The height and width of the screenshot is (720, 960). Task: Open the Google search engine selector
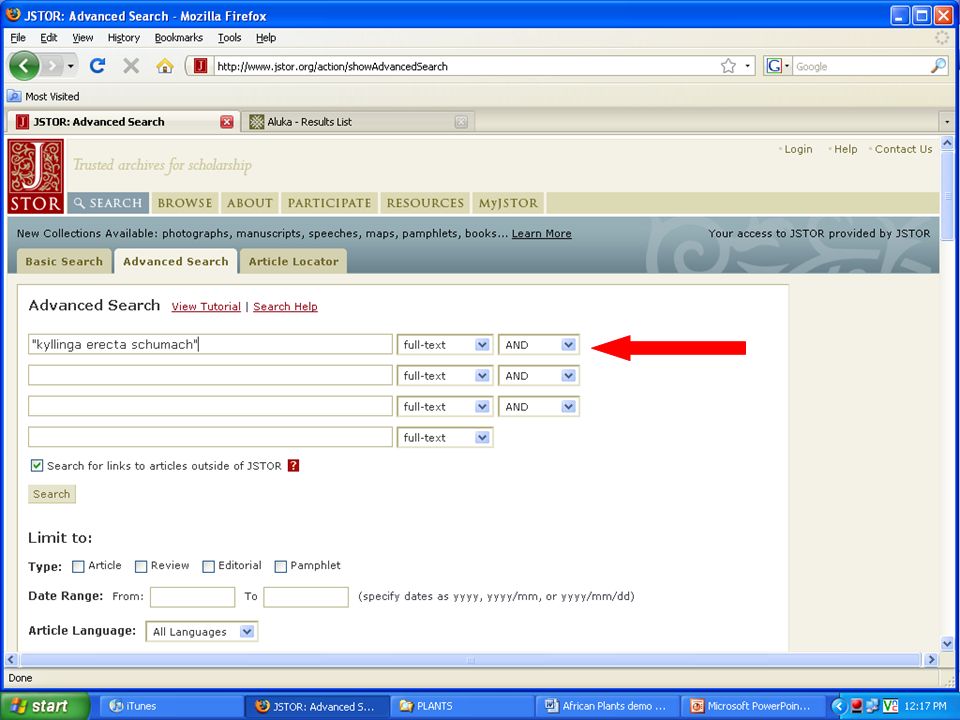[x=778, y=66]
